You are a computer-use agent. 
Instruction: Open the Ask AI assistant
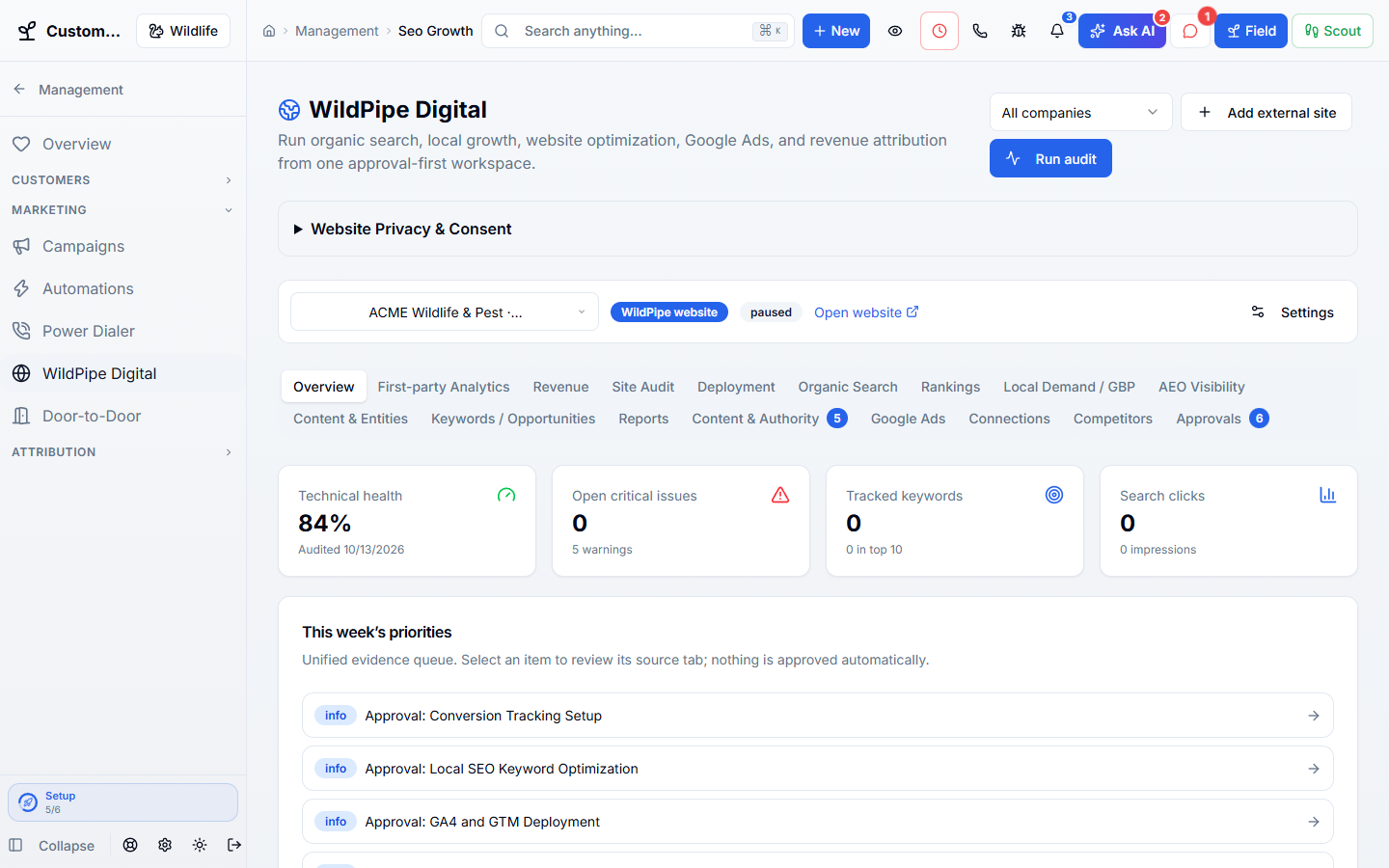coord(1122,31)
